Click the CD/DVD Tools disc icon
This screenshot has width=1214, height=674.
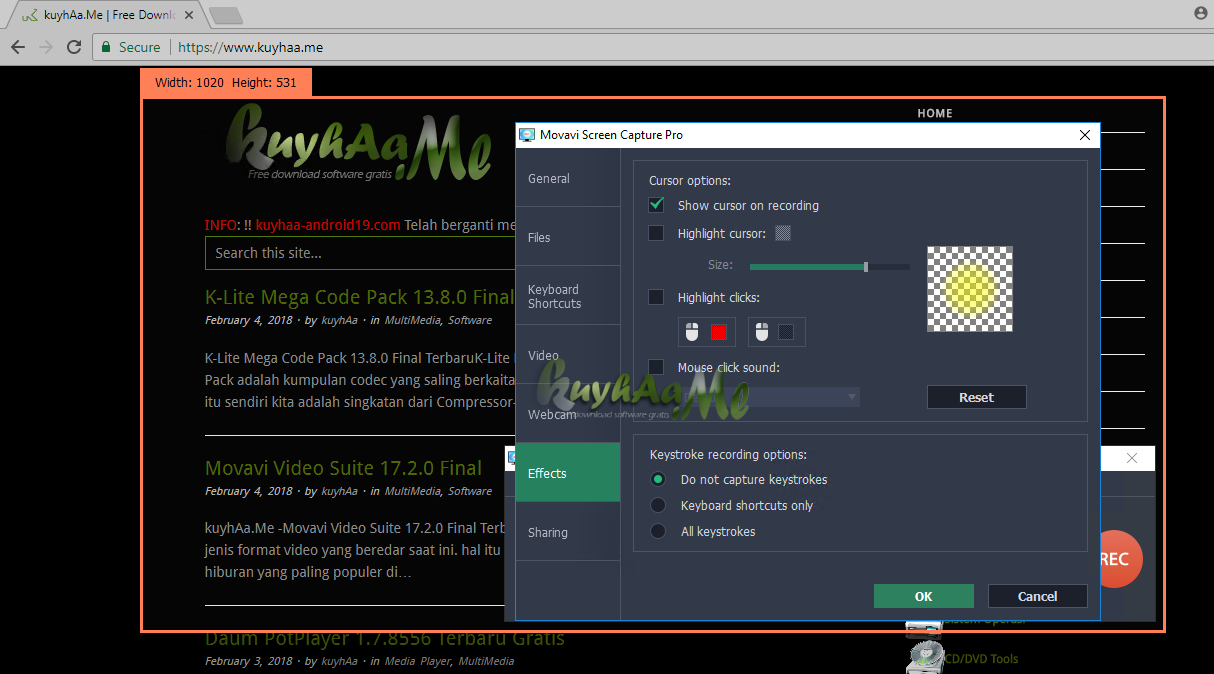point(923,657)
